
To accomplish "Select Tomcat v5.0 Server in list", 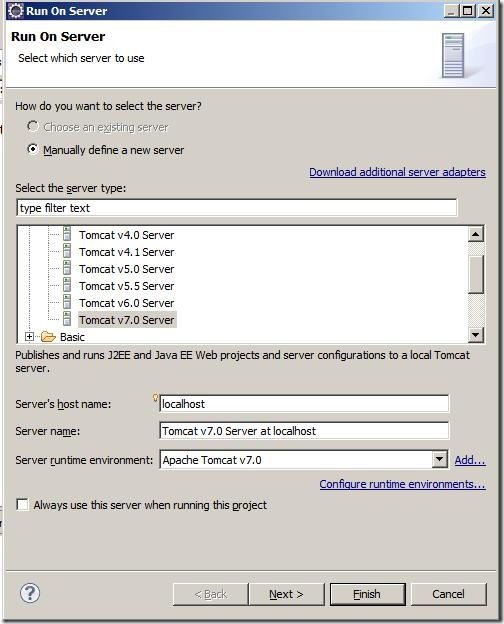I will 127,269.
